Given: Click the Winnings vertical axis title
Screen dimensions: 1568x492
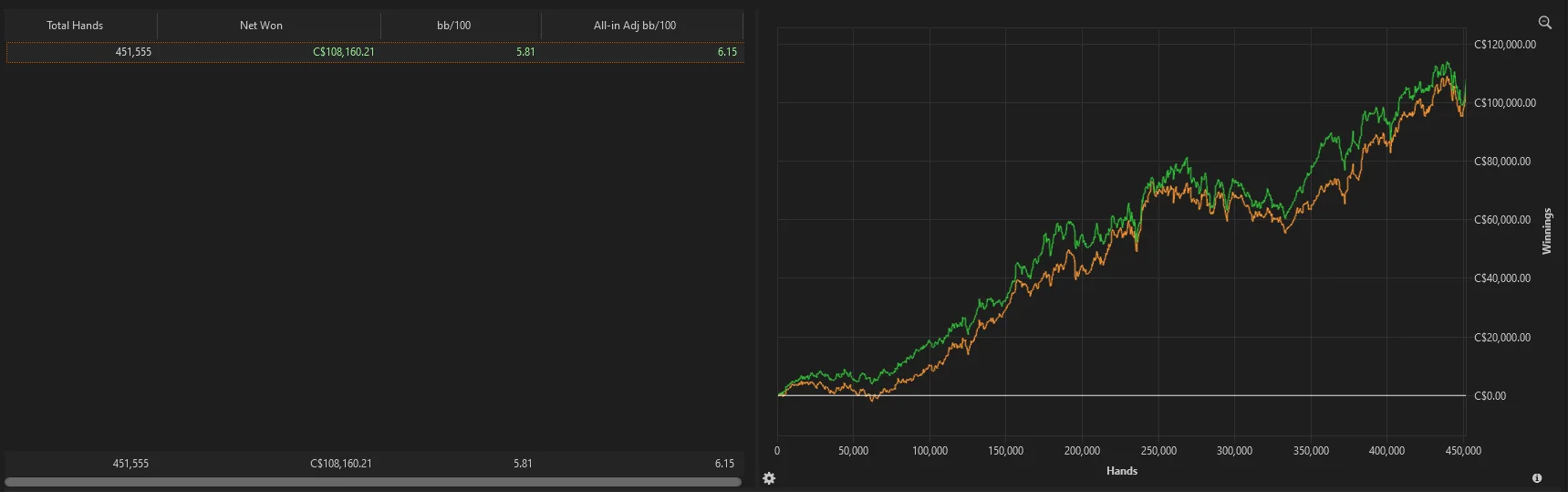Looking at the screenshot, I should (1546, 231).
